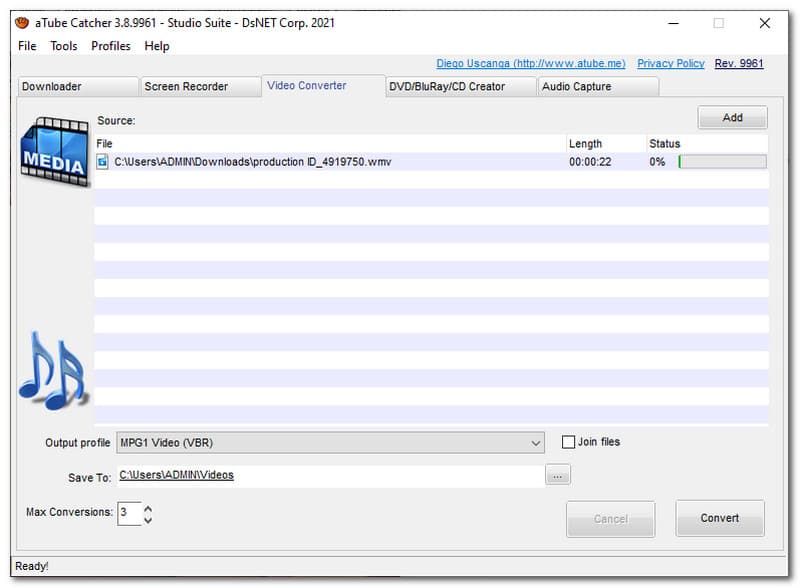Click the blue music notes icon
800x588 pixels.
click(x=52, y=370)
